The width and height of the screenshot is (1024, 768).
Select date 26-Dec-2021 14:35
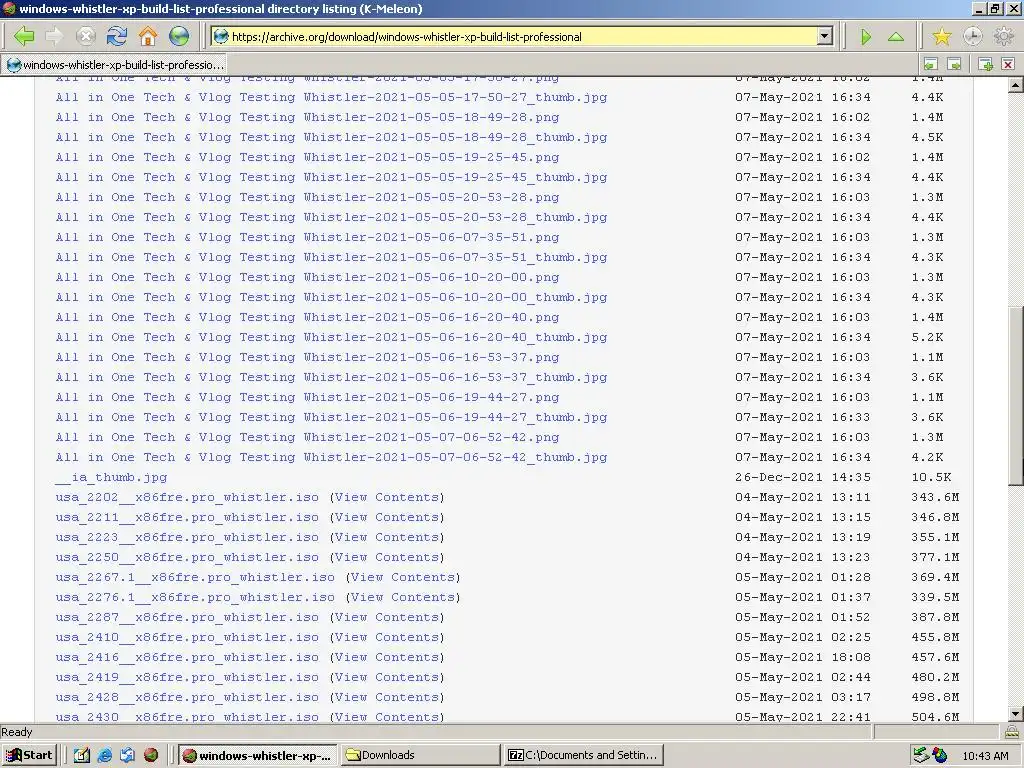tap(803, 477)
